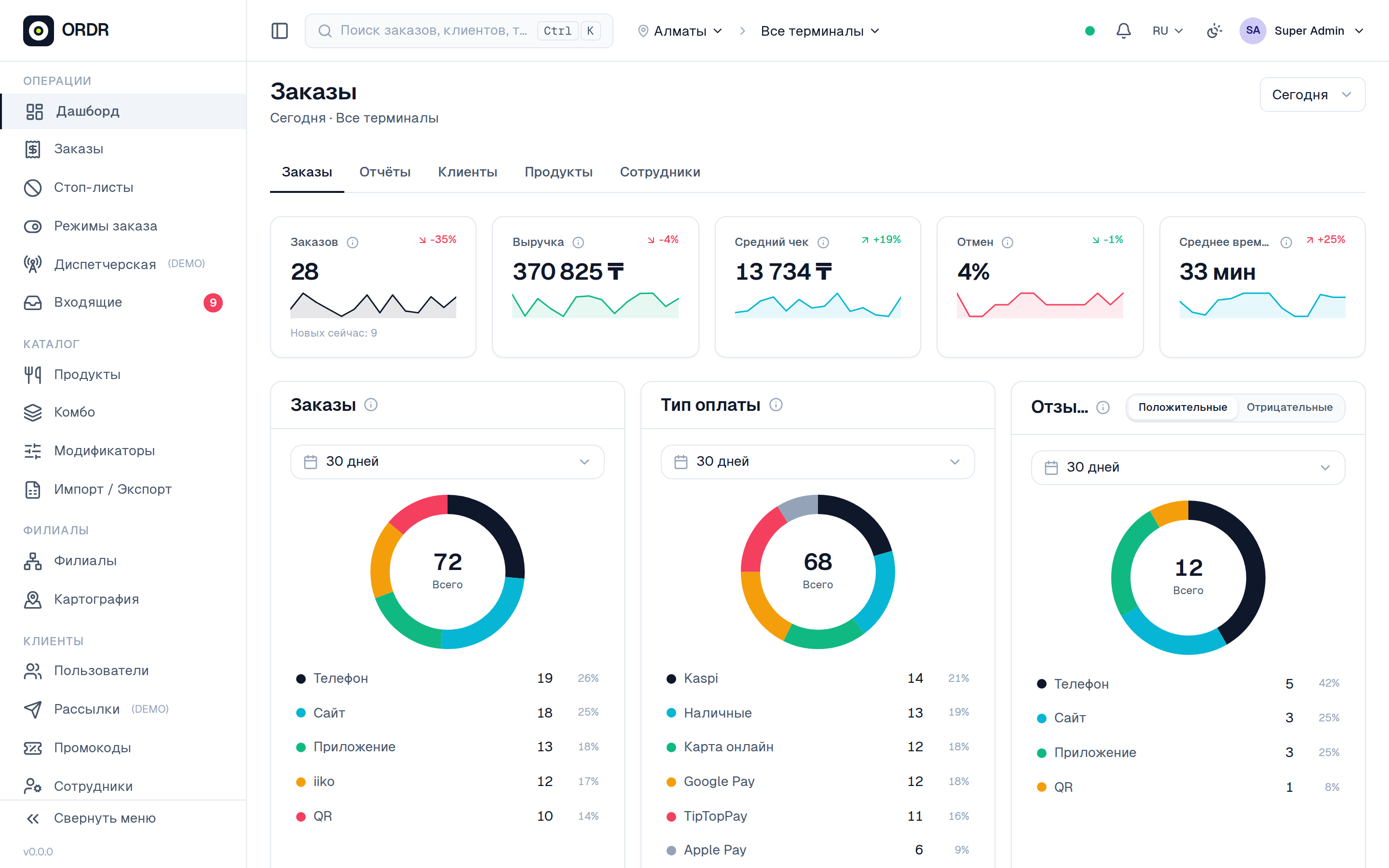Click the Kaspi legend dot
The width and height of the screenshot is (1389, 868).
[x=671, y=678]
